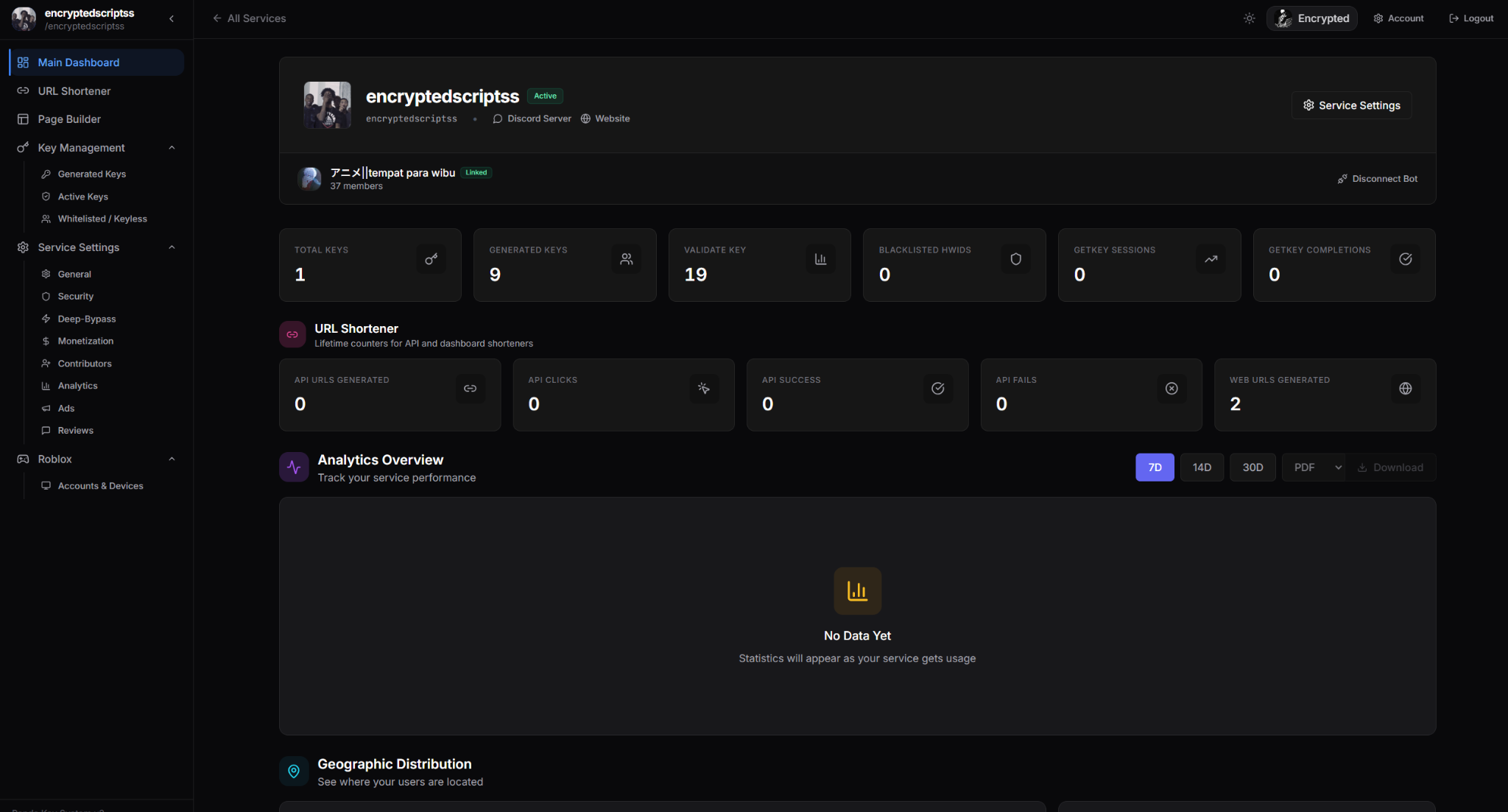
Task: Select the 14D analytics range
Action: point(1202,467)
